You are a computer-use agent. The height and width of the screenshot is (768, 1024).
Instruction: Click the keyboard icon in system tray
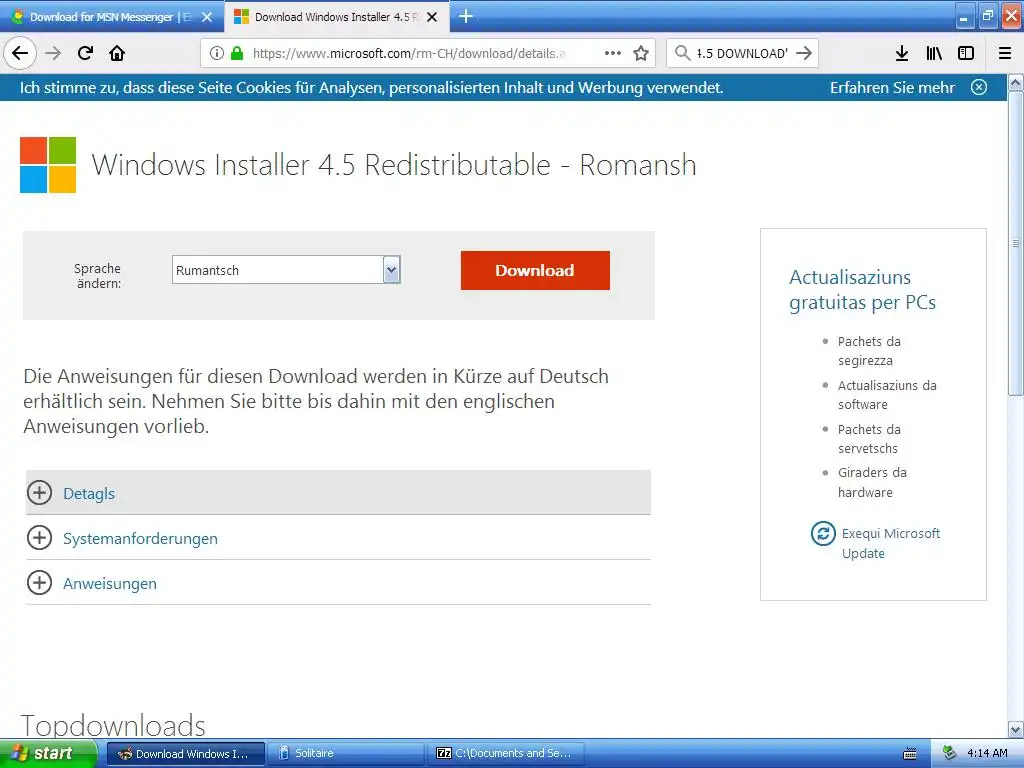point(910,754)
